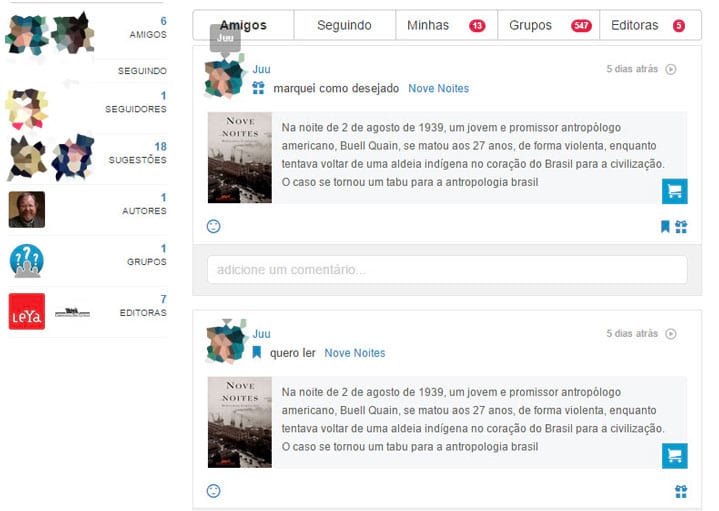
Task: Open the Grupos question-mark icon in sidebar
Action: coord(27,261)
